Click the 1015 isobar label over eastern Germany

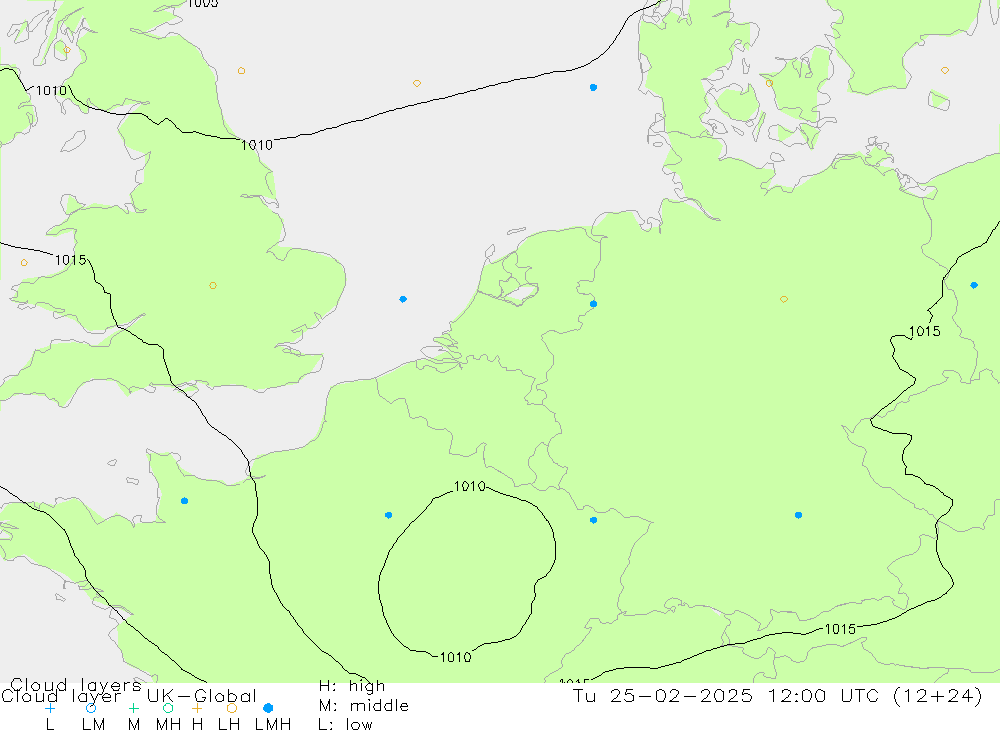(925, 331)
